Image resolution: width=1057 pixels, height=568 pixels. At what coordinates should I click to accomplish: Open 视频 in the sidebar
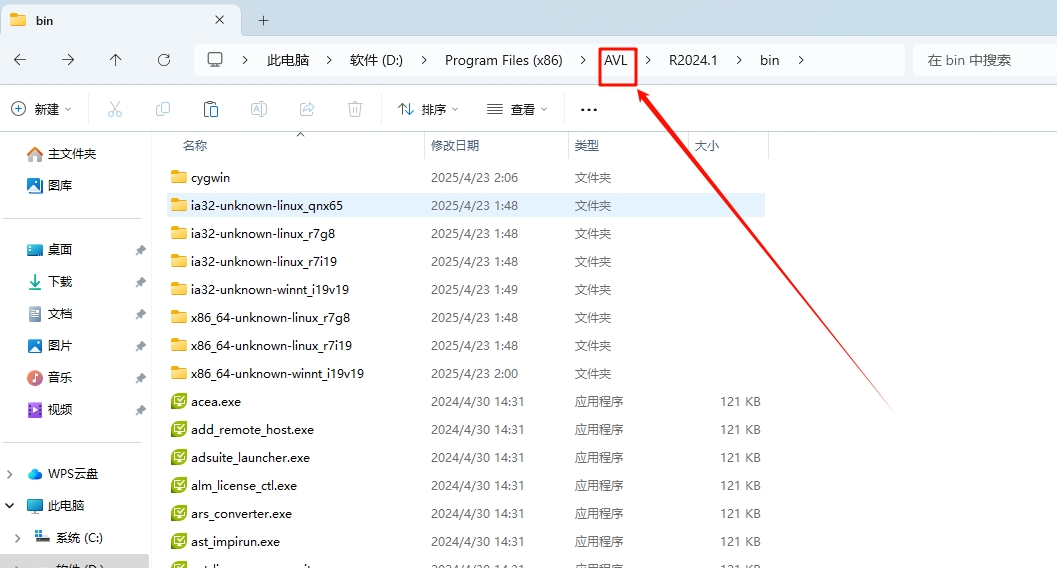pyautogui.click(x=50, y=410)
